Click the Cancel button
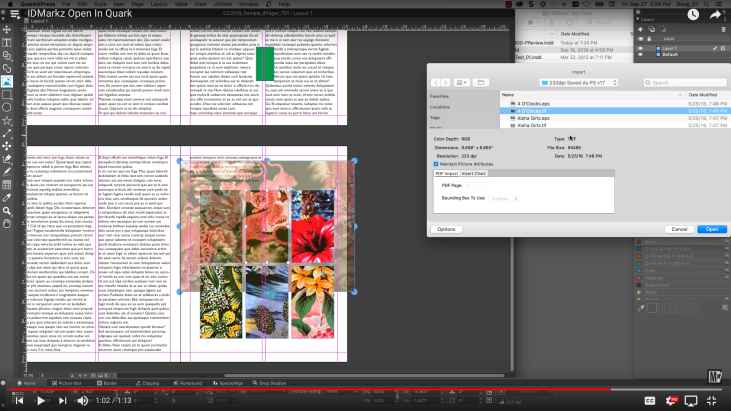731x411 pixels. click(679, 229)
